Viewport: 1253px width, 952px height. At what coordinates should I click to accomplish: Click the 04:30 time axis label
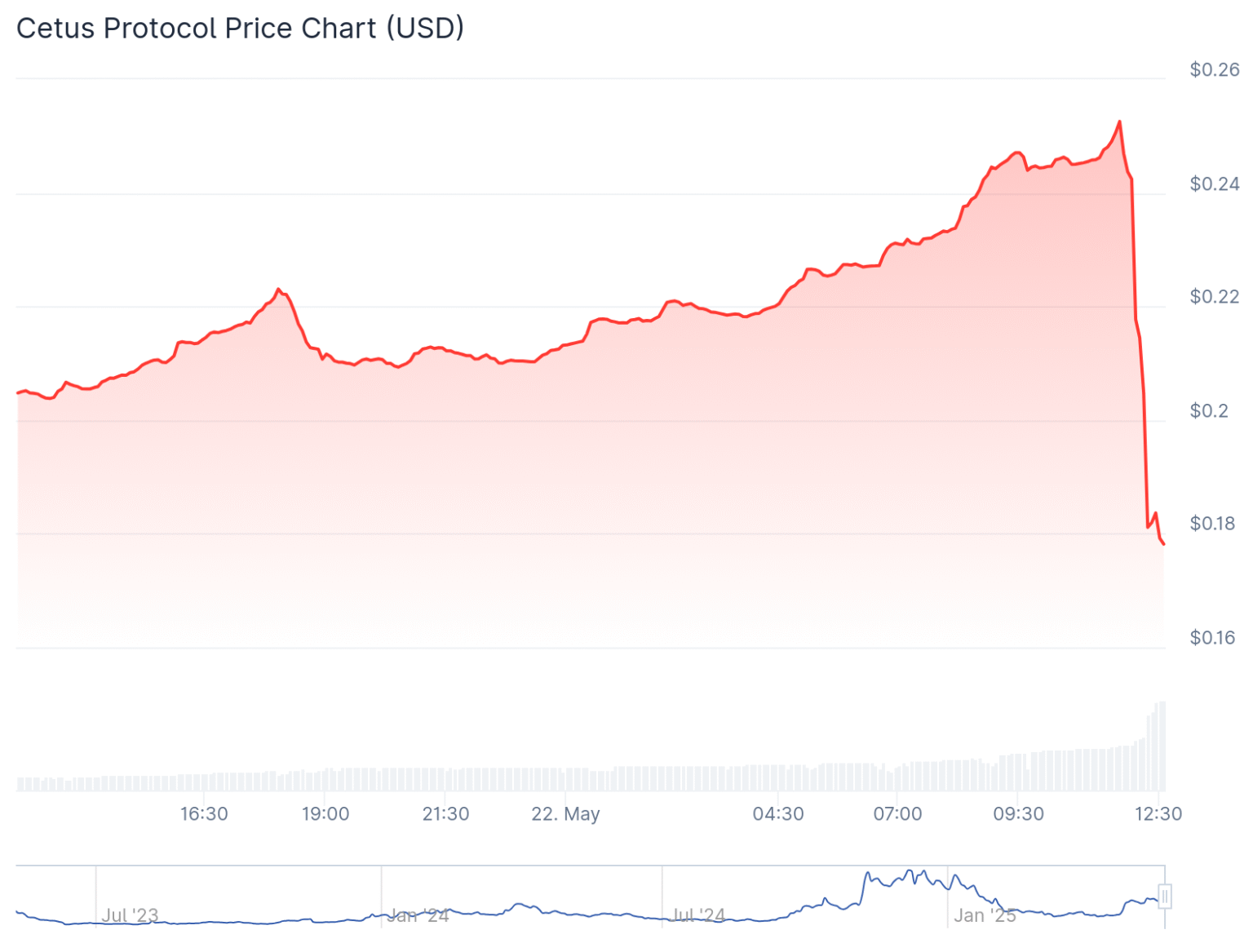coord(778,814)
